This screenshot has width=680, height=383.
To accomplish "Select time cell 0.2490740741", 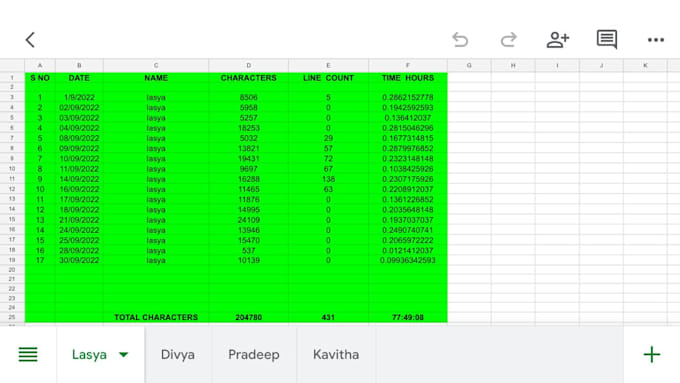I will [408, 230].
